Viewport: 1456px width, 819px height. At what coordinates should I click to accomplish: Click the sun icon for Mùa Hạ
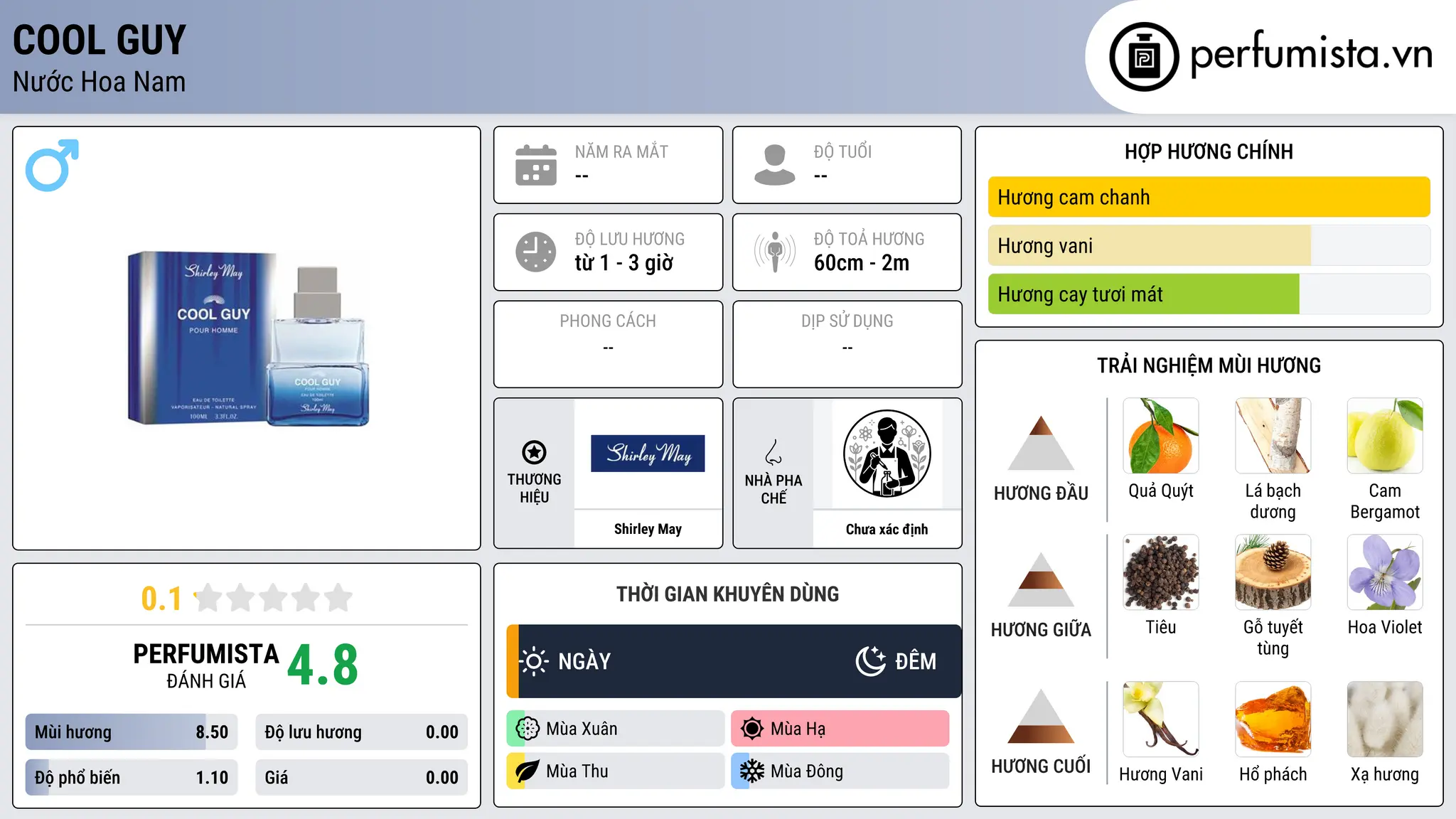click(751, 729)
